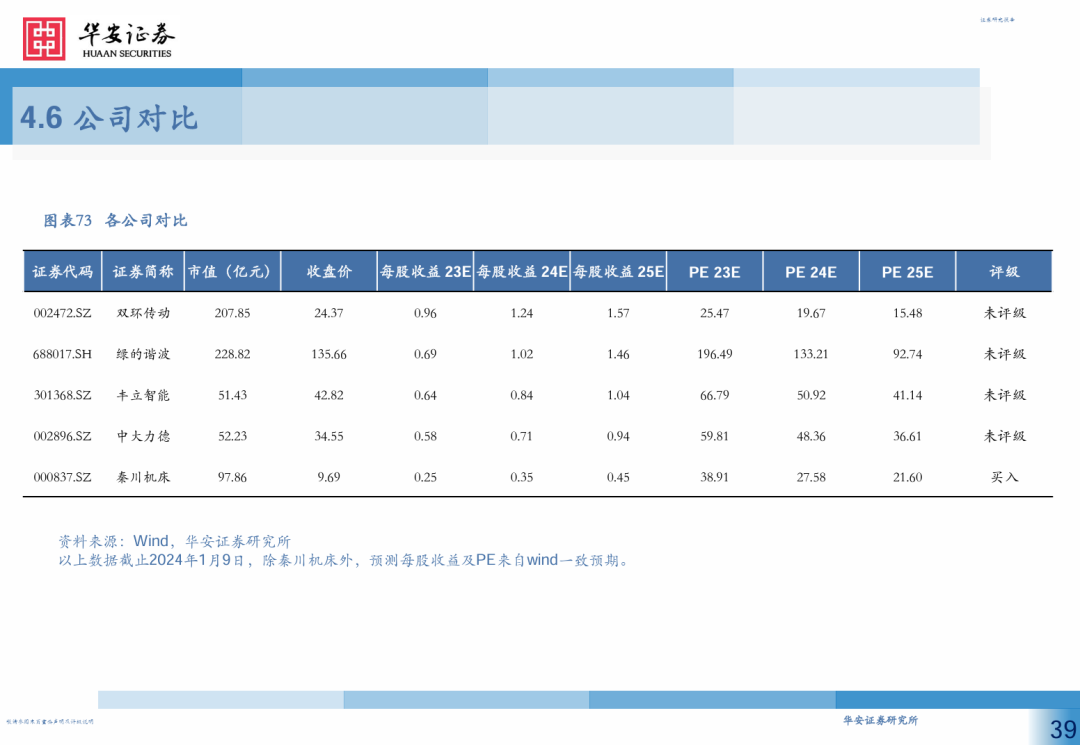The height and width of the screenshot is (745, 1080).
Task: Click PE 23E value 196.49
Action: tap(714, 354)
